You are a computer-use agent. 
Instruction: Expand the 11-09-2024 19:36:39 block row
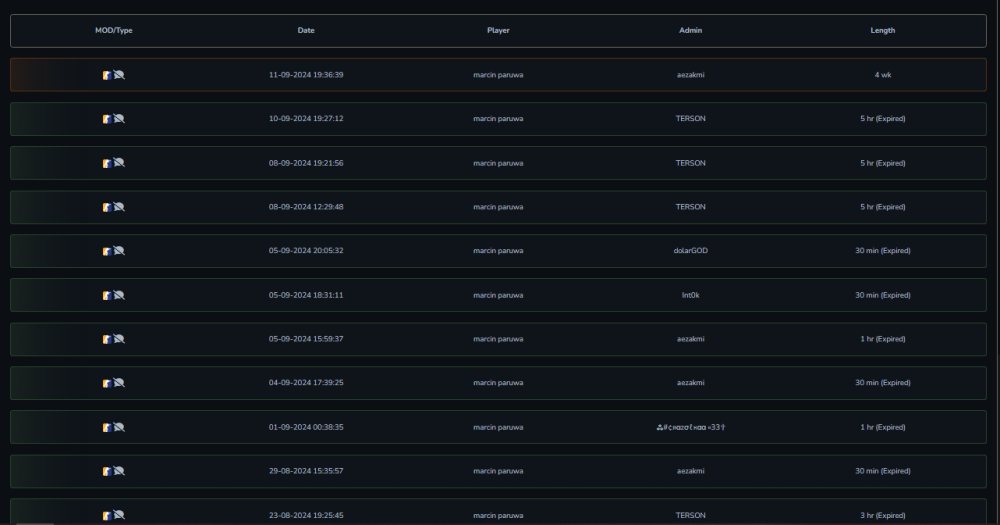click(x=498, y=75)
